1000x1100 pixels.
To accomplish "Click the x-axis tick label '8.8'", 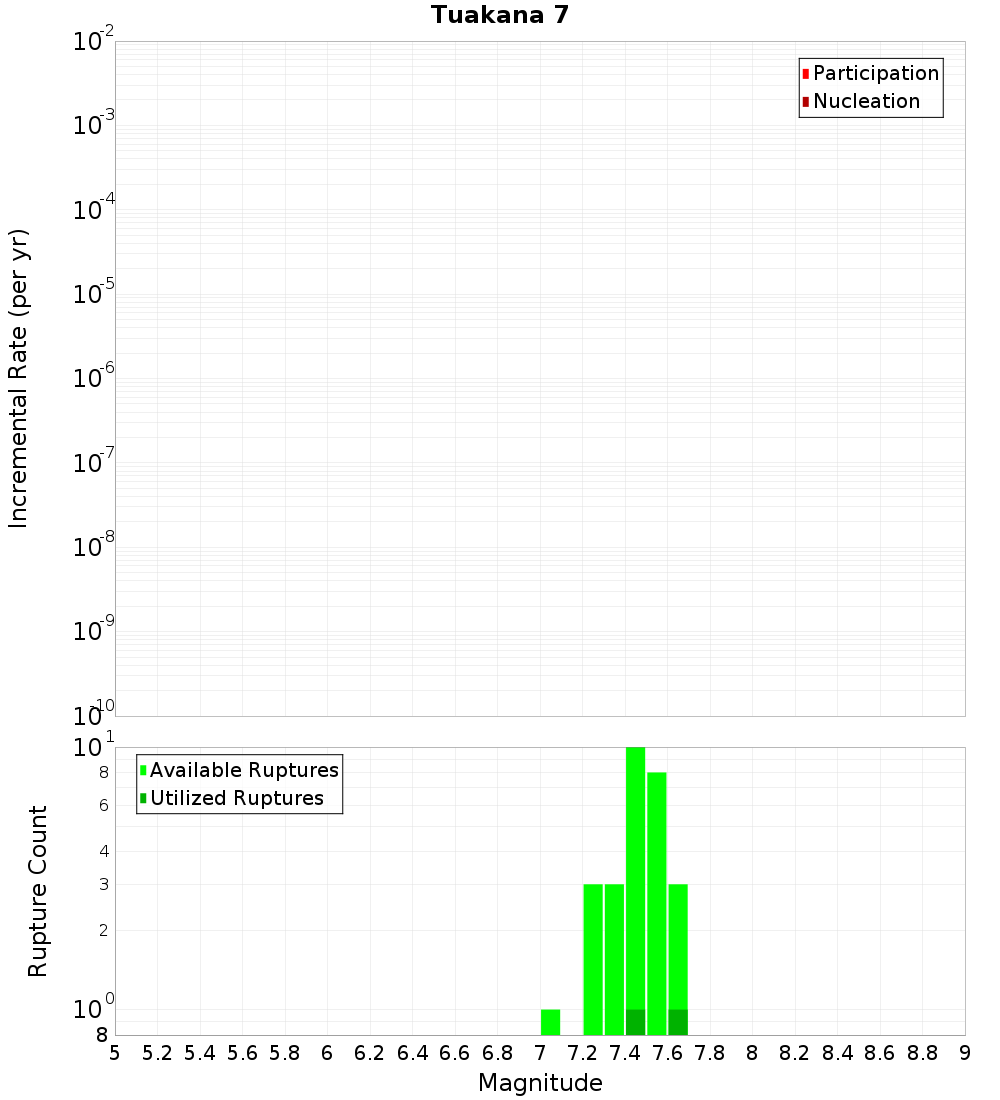I will (922, 1054).
